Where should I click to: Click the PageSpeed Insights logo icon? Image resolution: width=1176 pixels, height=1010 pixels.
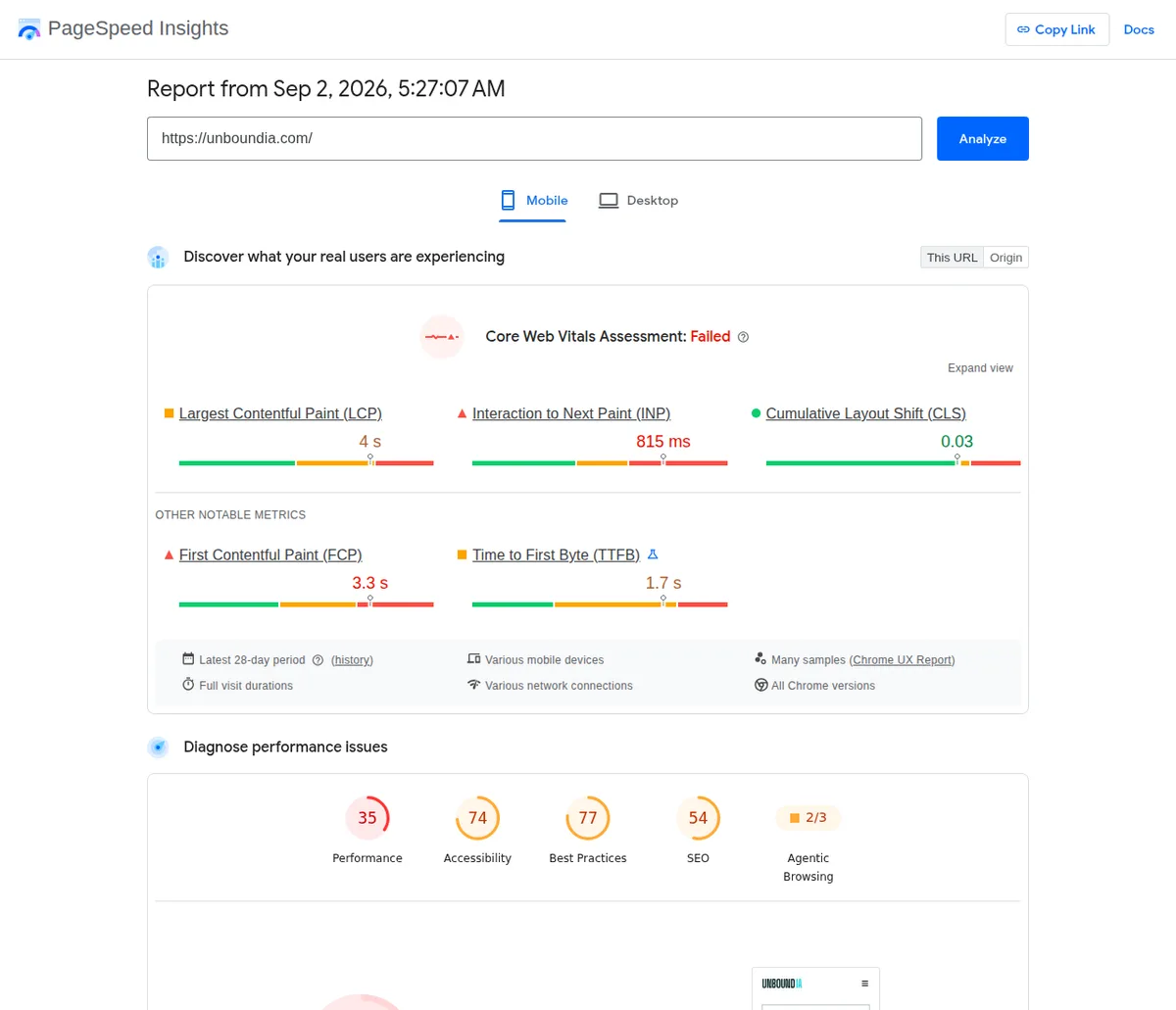29,29
